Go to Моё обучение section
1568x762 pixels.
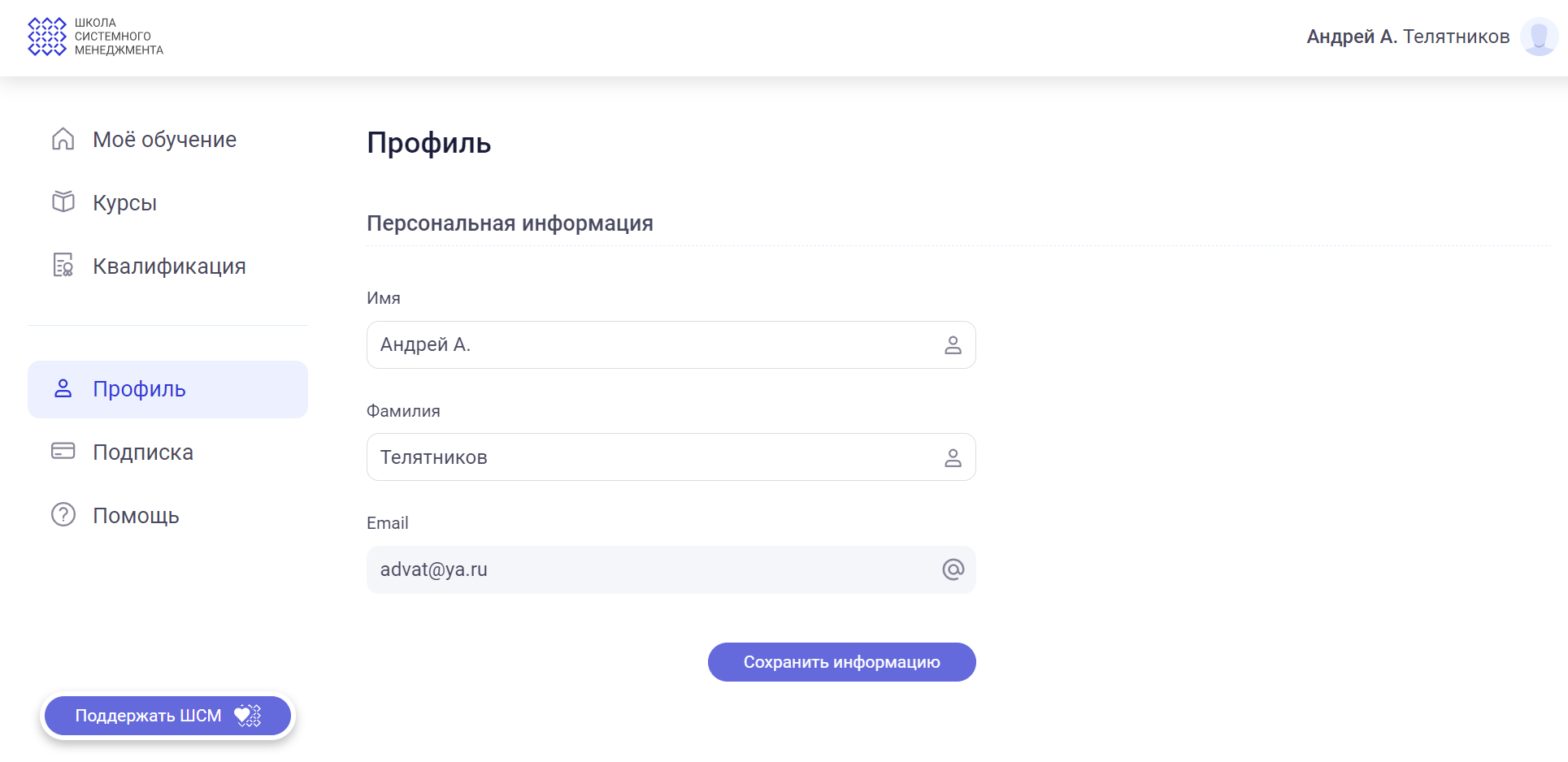tap(164, 140)
